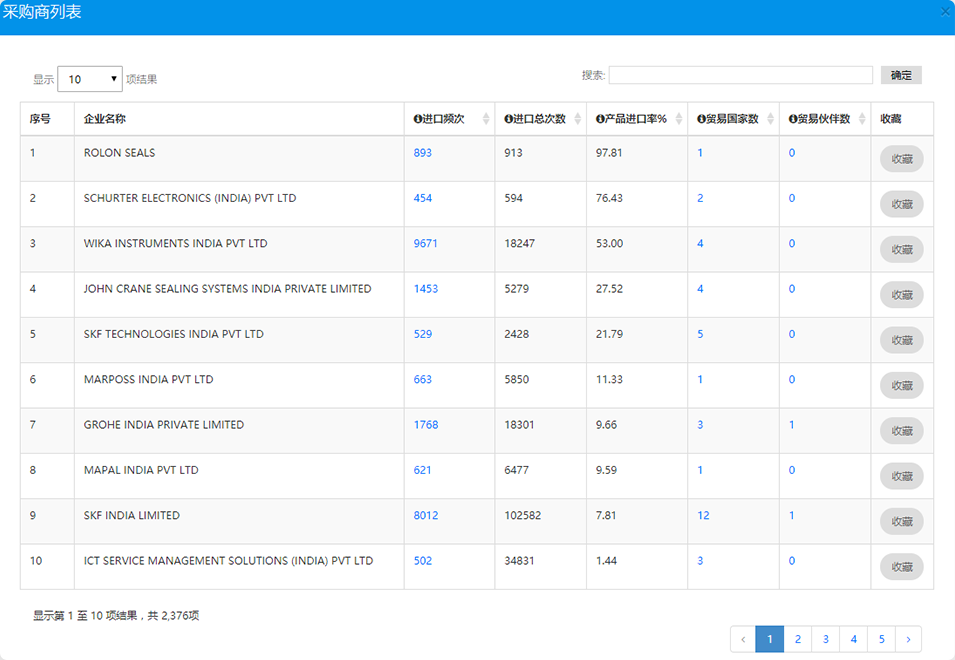Select company name ROLON SEALS
This screenshot has width=955, height=660.
coord(119,153)
